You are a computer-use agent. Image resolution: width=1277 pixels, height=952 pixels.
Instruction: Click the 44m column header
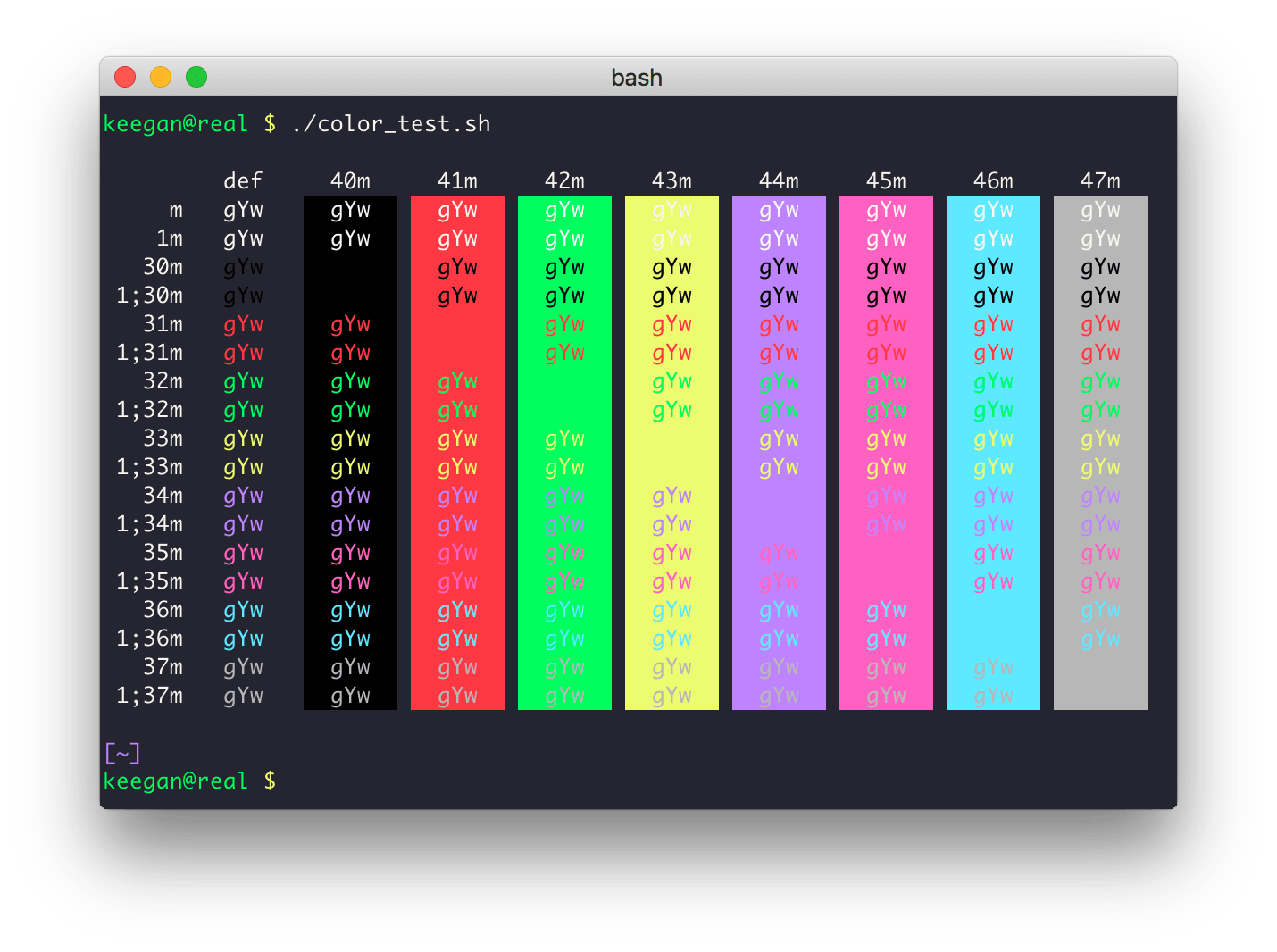pyautogui.click(x=779, y=181)
